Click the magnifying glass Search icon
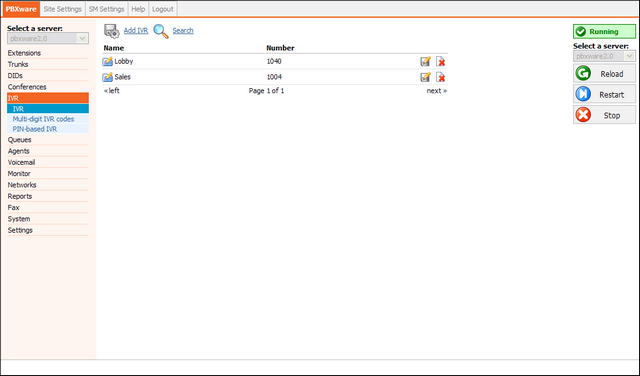 [x=161, y=31]
